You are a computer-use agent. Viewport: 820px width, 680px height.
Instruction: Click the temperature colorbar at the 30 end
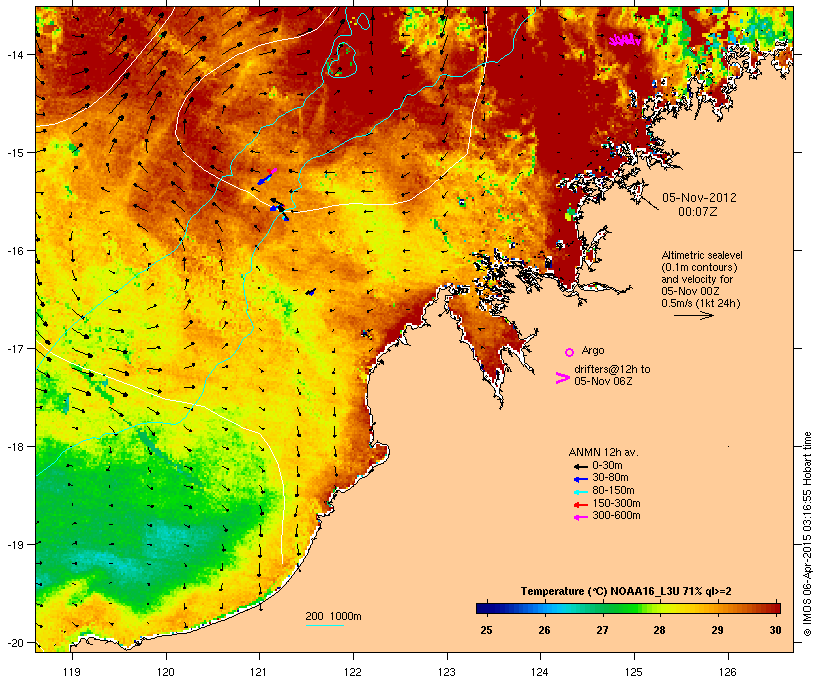(777, 608)
